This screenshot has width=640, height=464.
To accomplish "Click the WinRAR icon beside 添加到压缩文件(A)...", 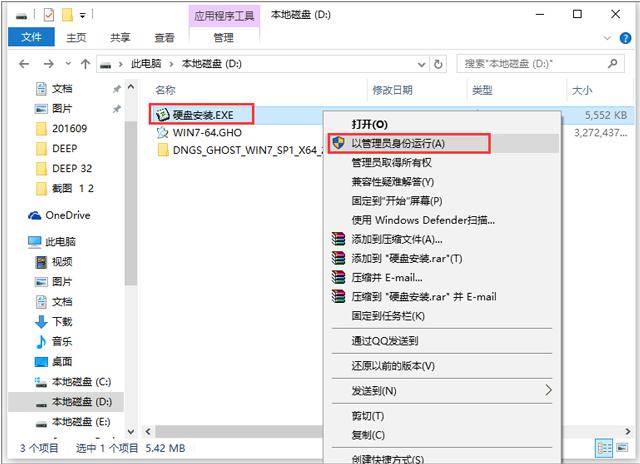I will coord(338,240).
